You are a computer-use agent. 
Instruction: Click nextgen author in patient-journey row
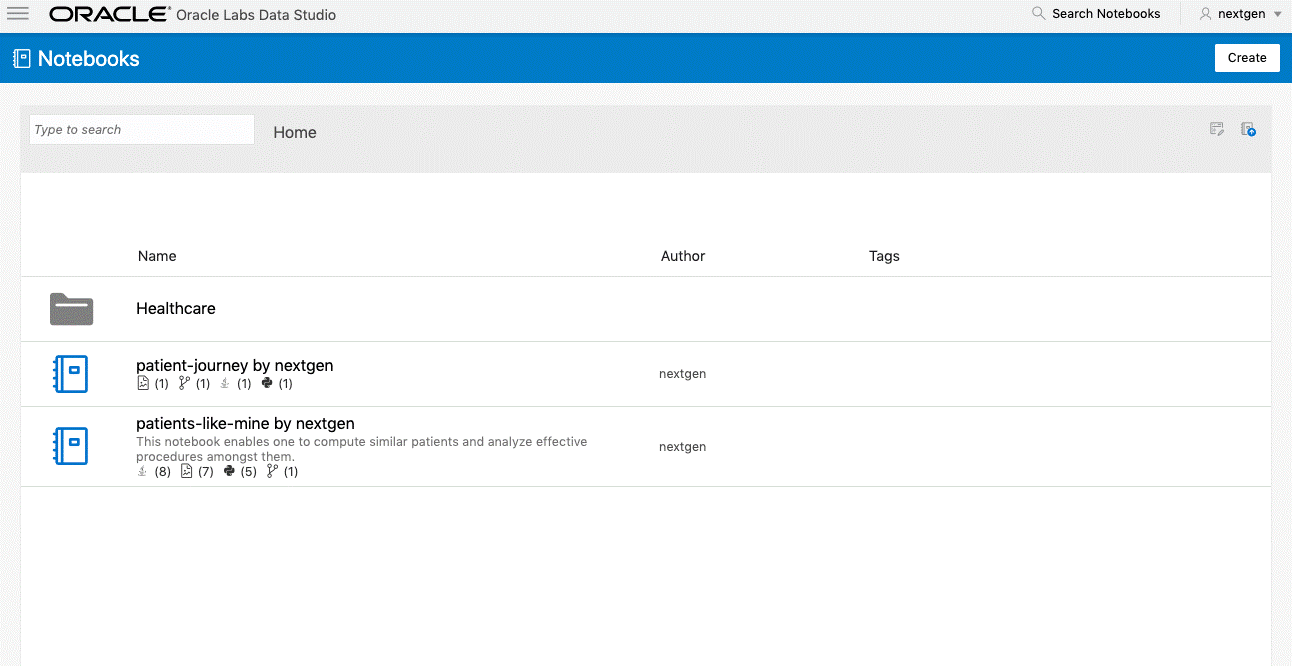683,374
